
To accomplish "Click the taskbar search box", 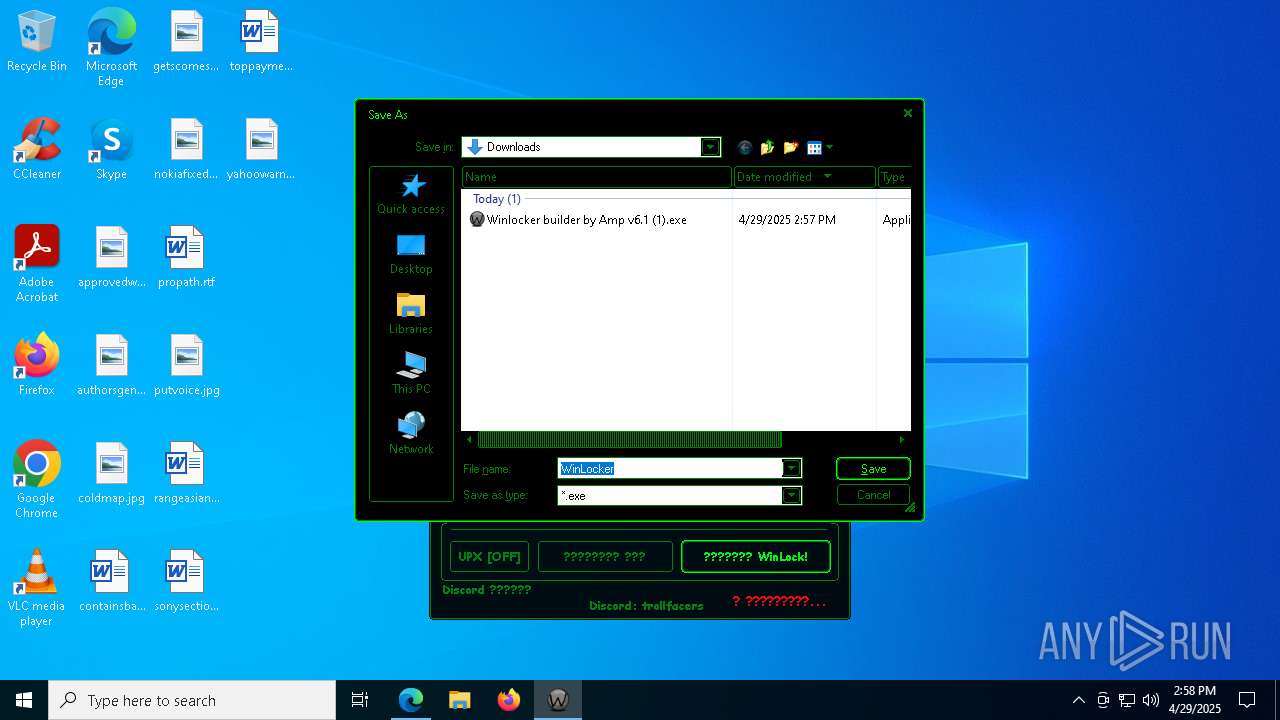I will point(192,700).
